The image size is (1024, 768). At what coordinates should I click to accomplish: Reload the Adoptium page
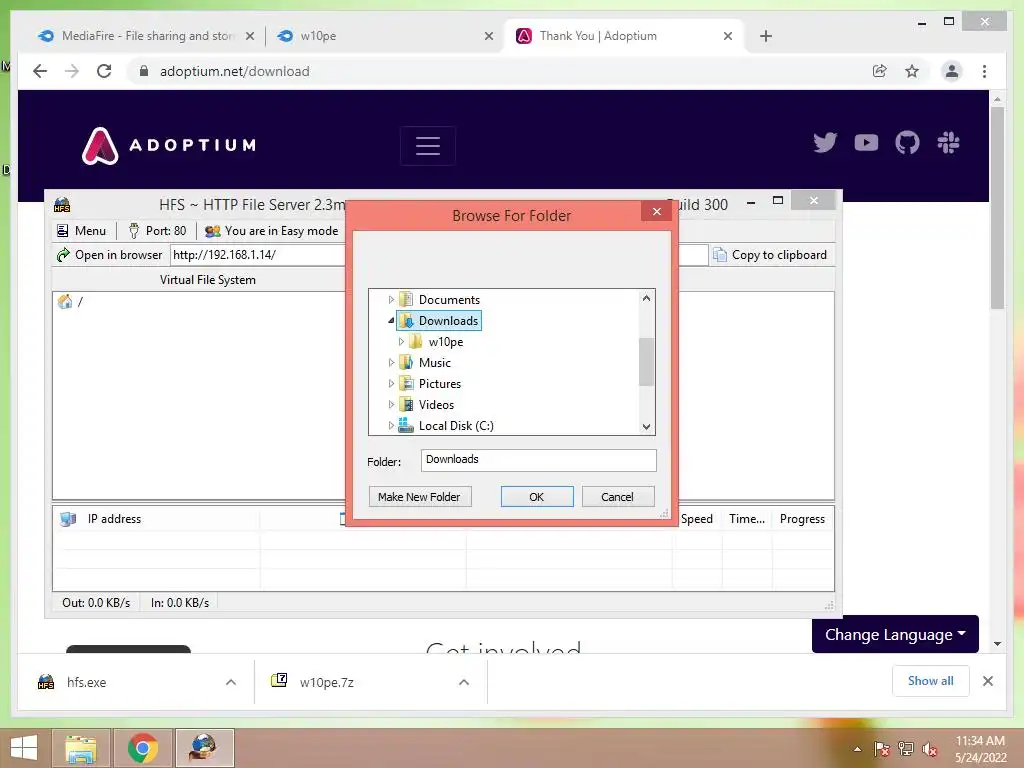(x=104, y=71)
